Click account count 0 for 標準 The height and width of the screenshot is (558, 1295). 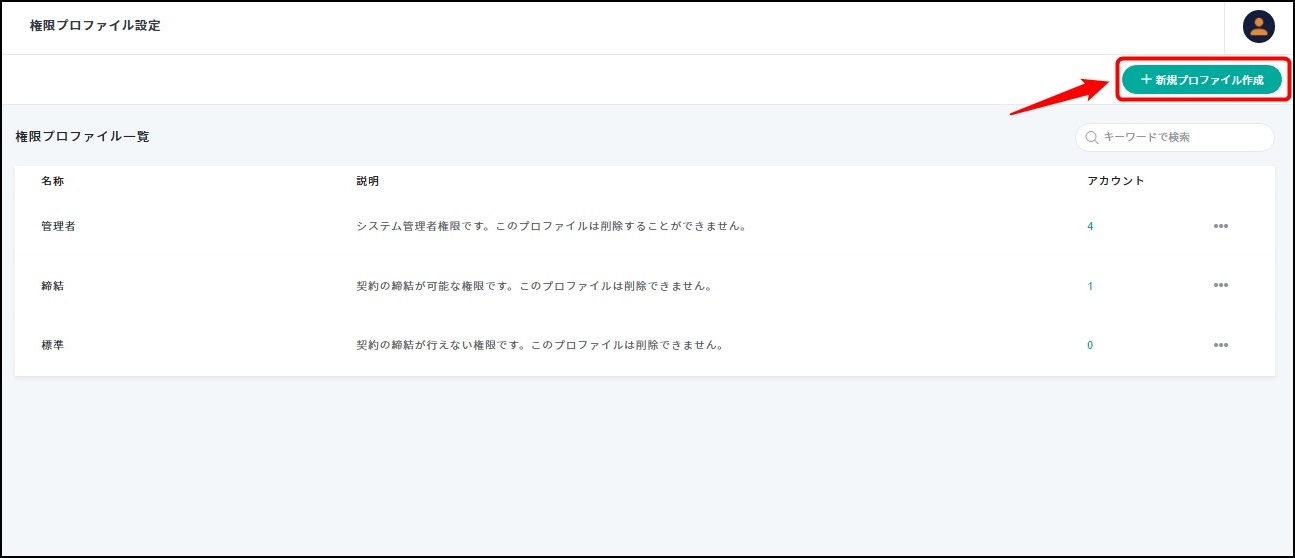pos(1090,345)
